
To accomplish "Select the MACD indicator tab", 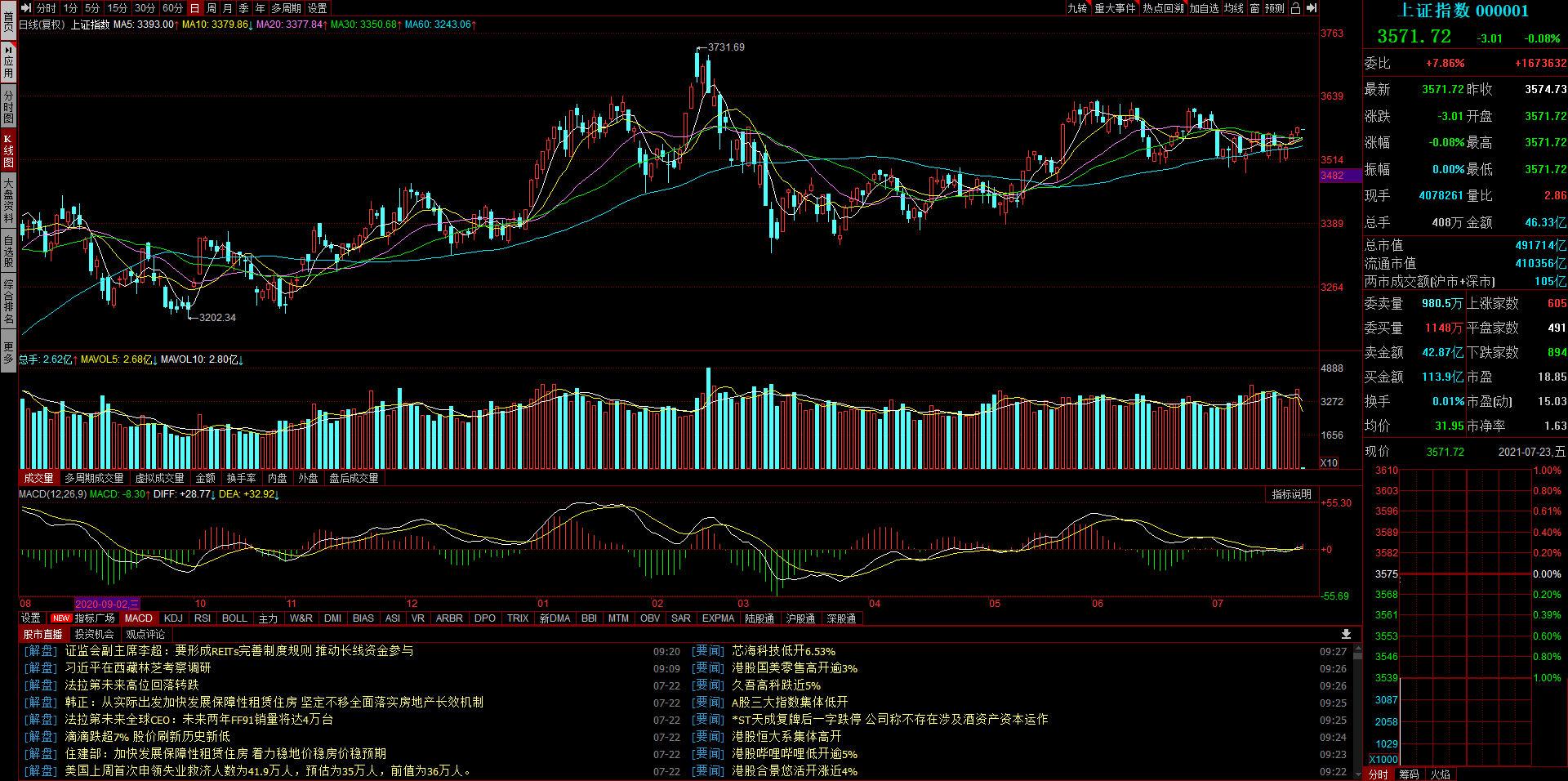I will click(x=139, y=618).
